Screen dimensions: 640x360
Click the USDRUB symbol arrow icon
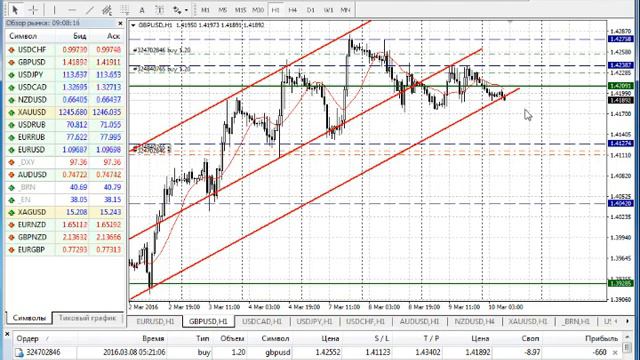11,125
